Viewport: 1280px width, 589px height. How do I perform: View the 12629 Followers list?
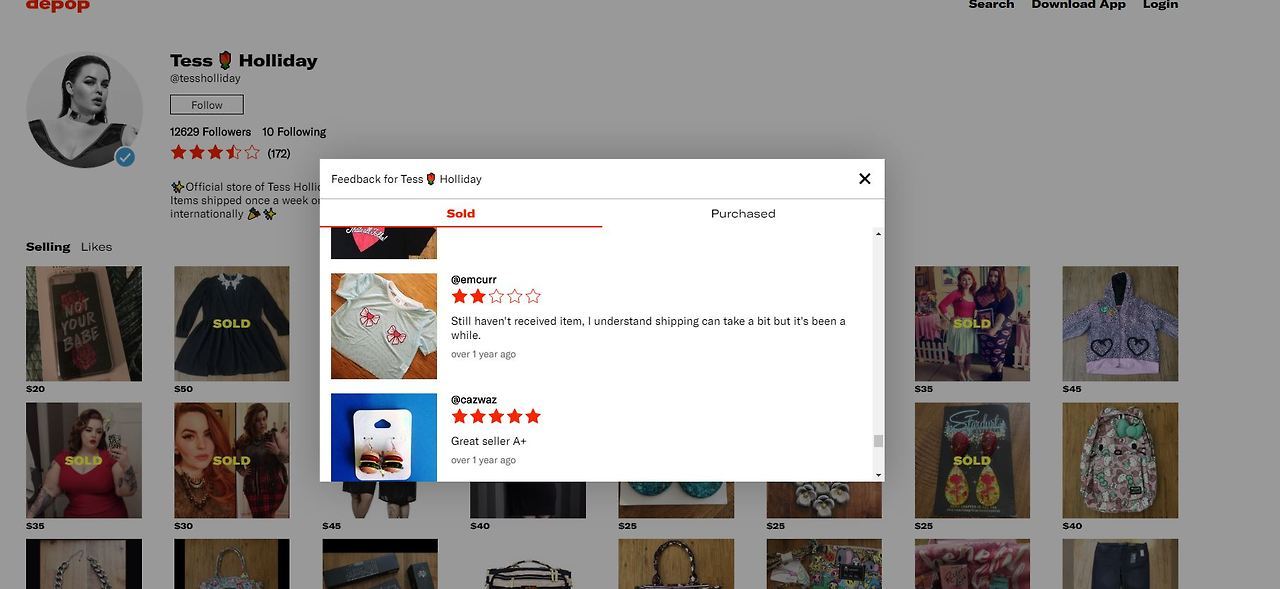click(210, 132)
